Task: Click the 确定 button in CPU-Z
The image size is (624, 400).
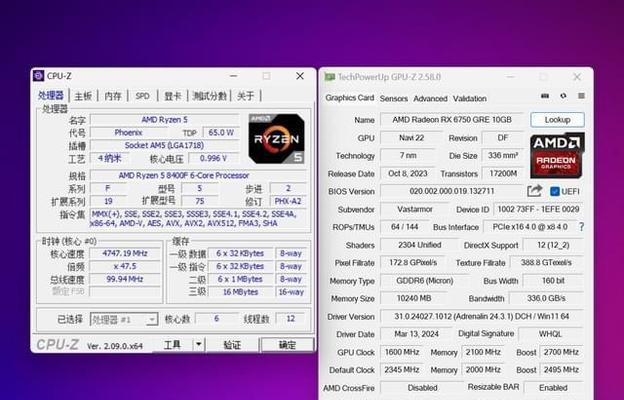Action: [287, 345]
